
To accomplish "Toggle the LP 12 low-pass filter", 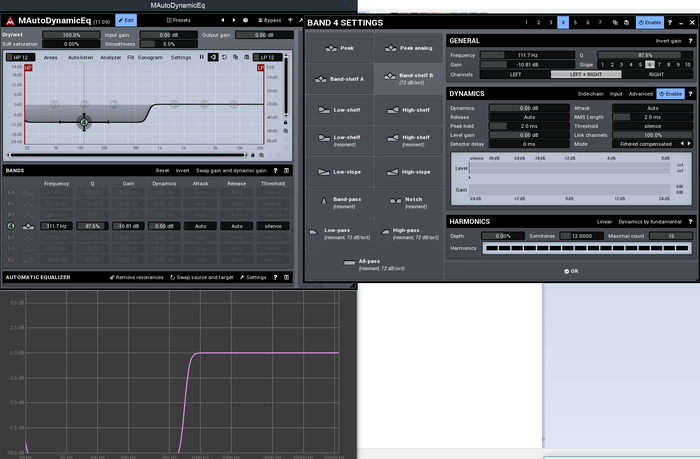I will (267, 57).
